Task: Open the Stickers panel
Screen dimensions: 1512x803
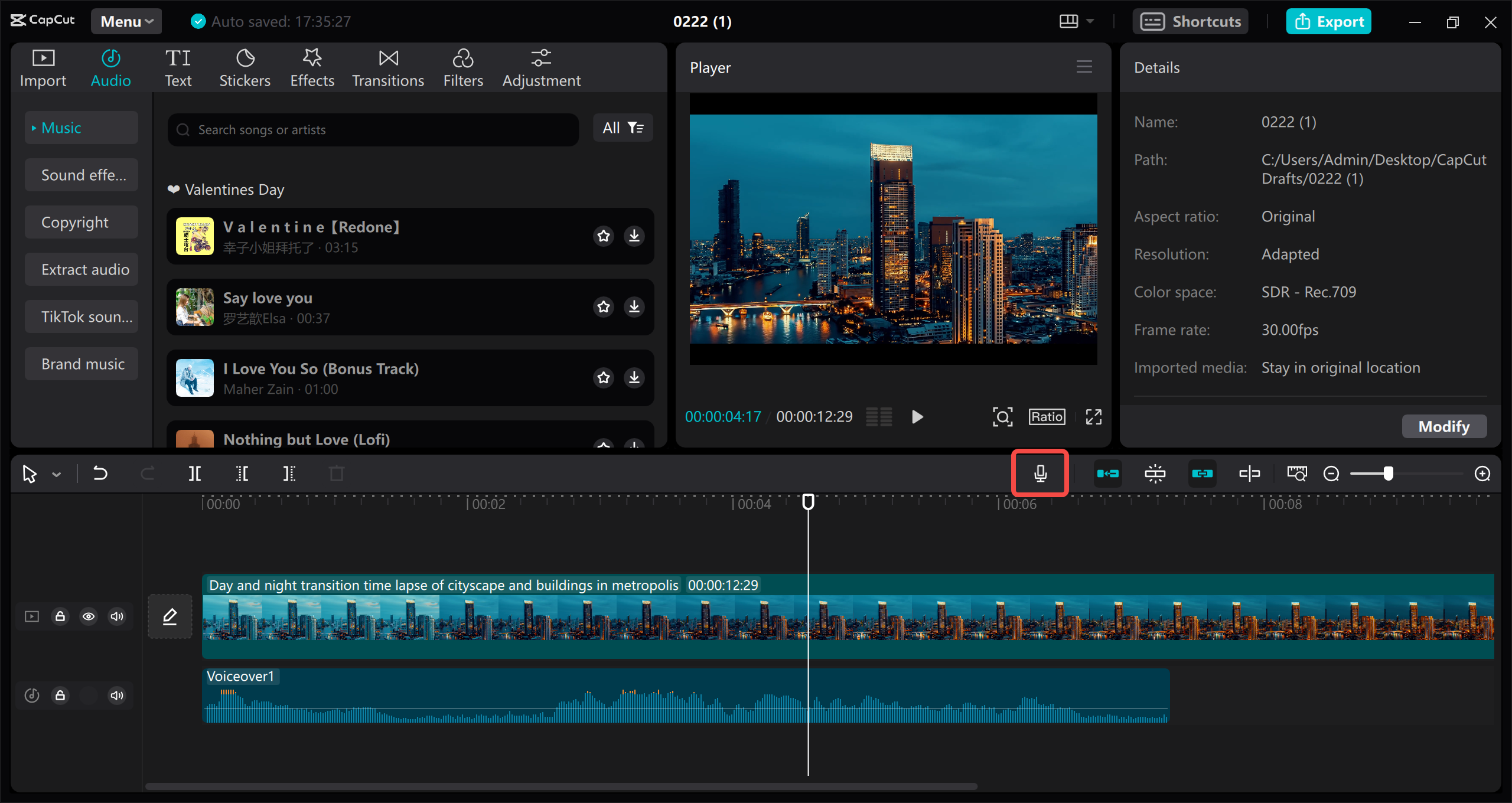Action: [245, 67]
